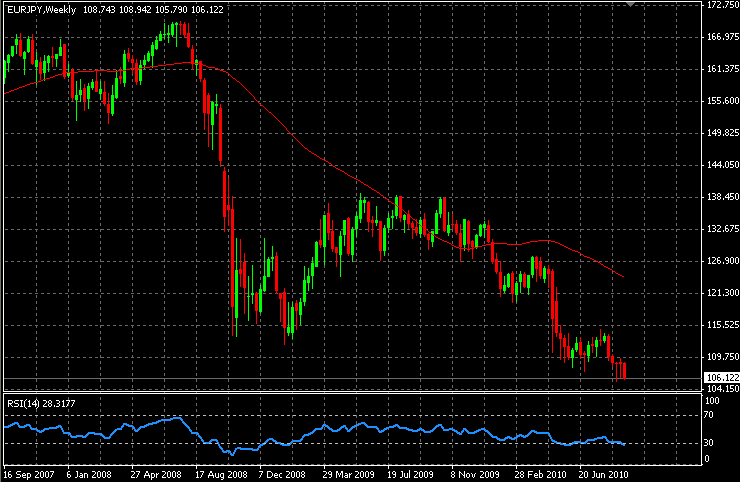Image resolution: width=740 pixels, height=482 pixels.
Task: Click the 6 Jan 2008 date label
Action: coord(89,474)
